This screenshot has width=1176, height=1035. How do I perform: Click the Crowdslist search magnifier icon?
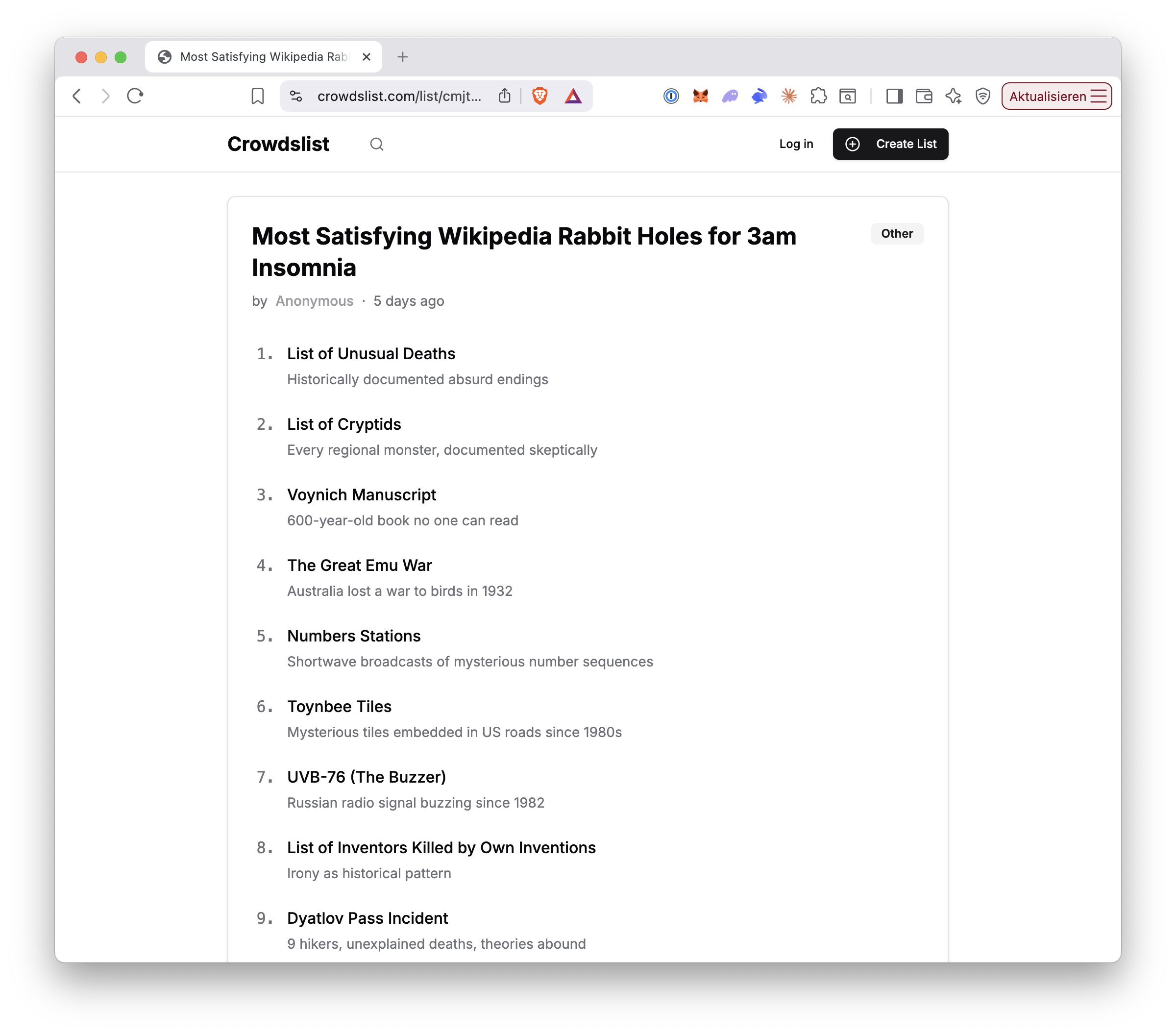(x=376, y=144)
